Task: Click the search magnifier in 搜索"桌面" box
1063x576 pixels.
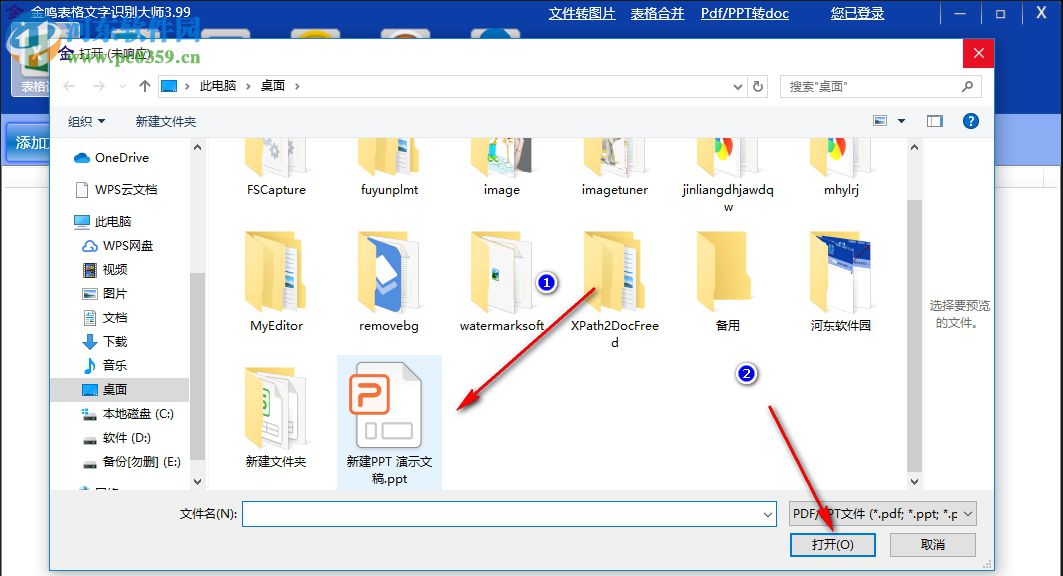Action: pos(966,87)
